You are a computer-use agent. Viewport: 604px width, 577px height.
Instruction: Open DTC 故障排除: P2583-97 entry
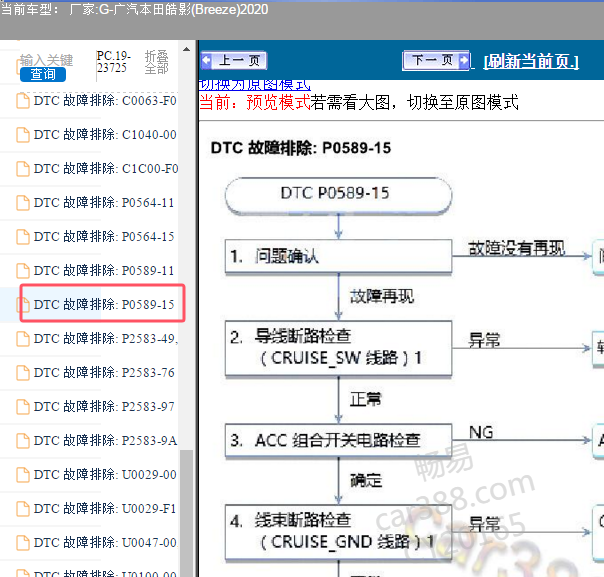(x=104, y=406)
